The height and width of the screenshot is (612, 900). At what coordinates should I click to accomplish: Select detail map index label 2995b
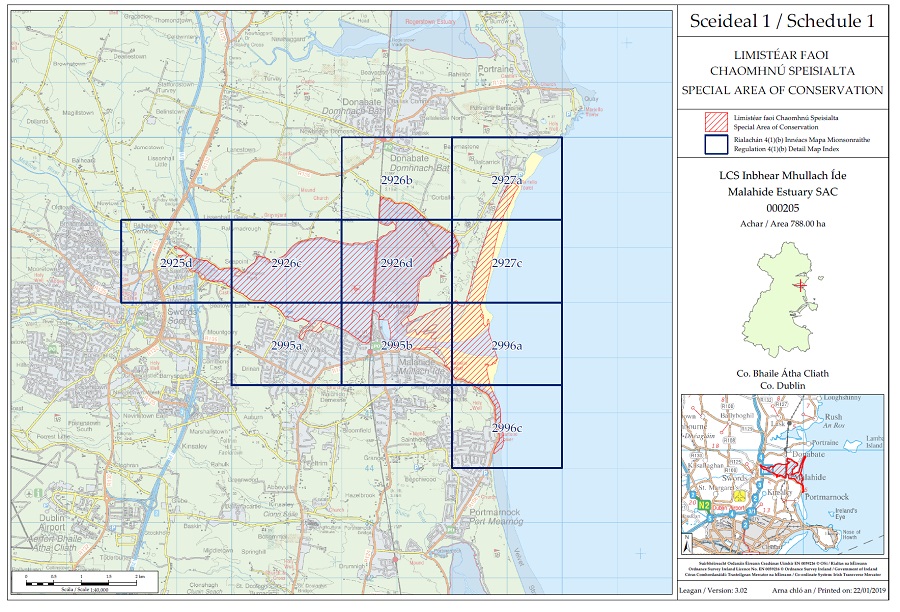coord(397,346)
